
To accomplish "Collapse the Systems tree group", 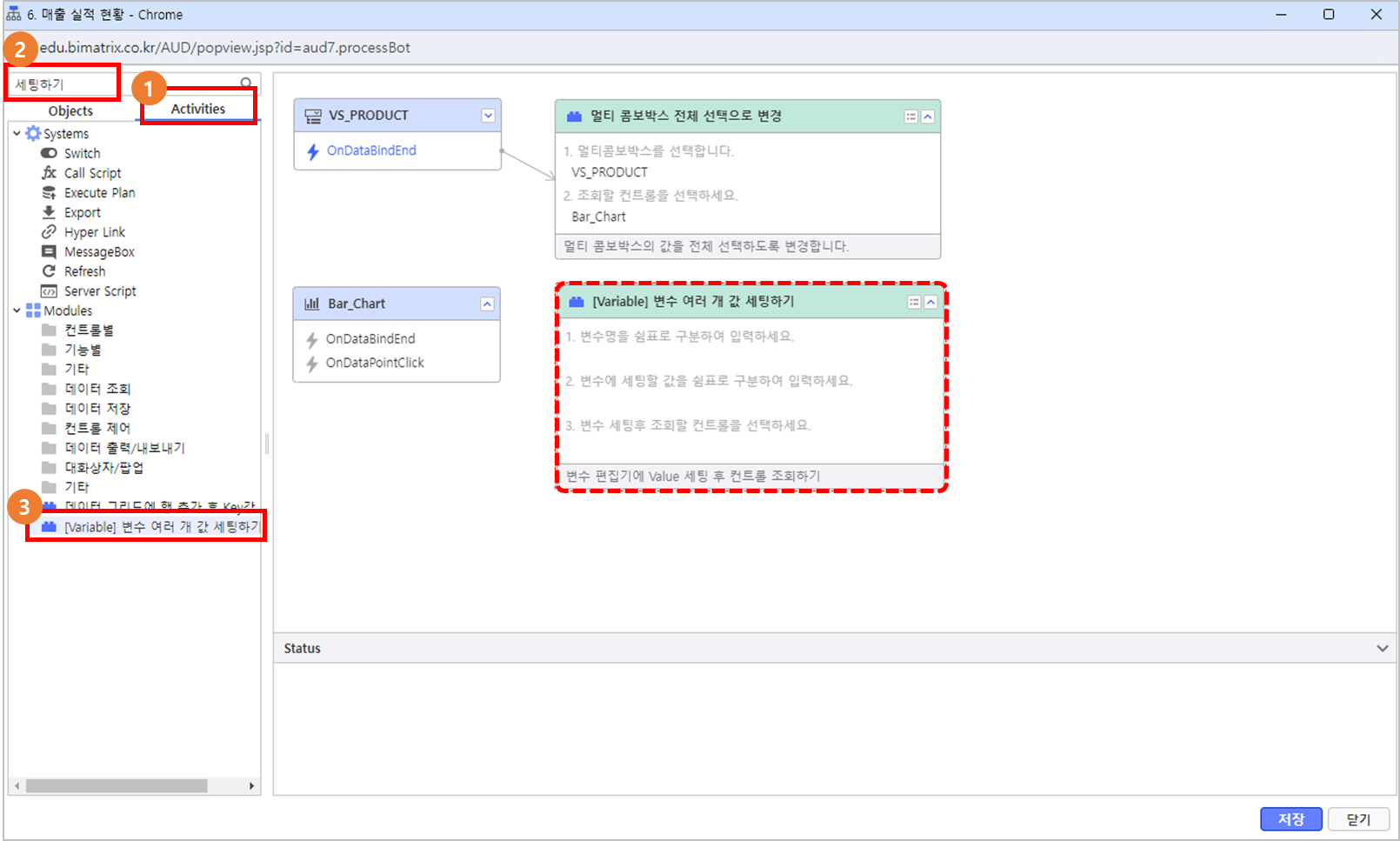I will click(17, 134).
